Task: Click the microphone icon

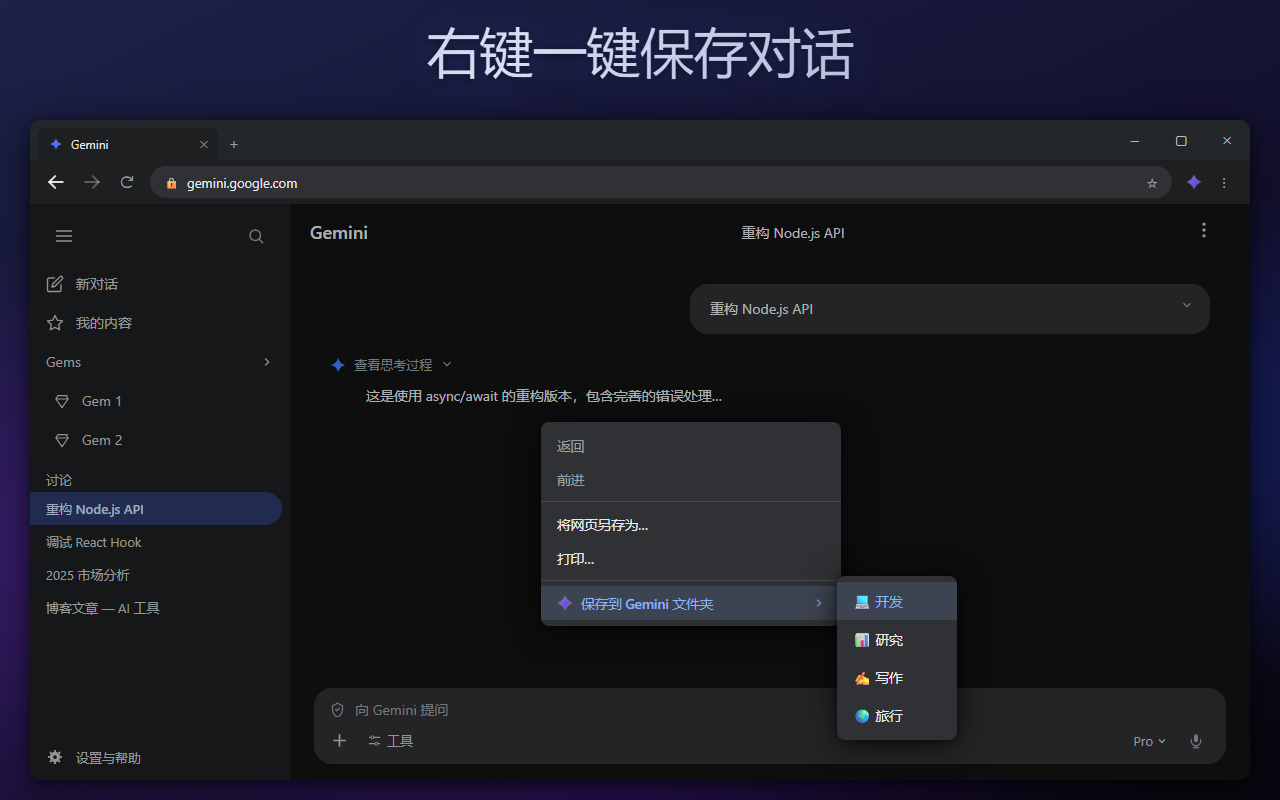Action: 1195,741
